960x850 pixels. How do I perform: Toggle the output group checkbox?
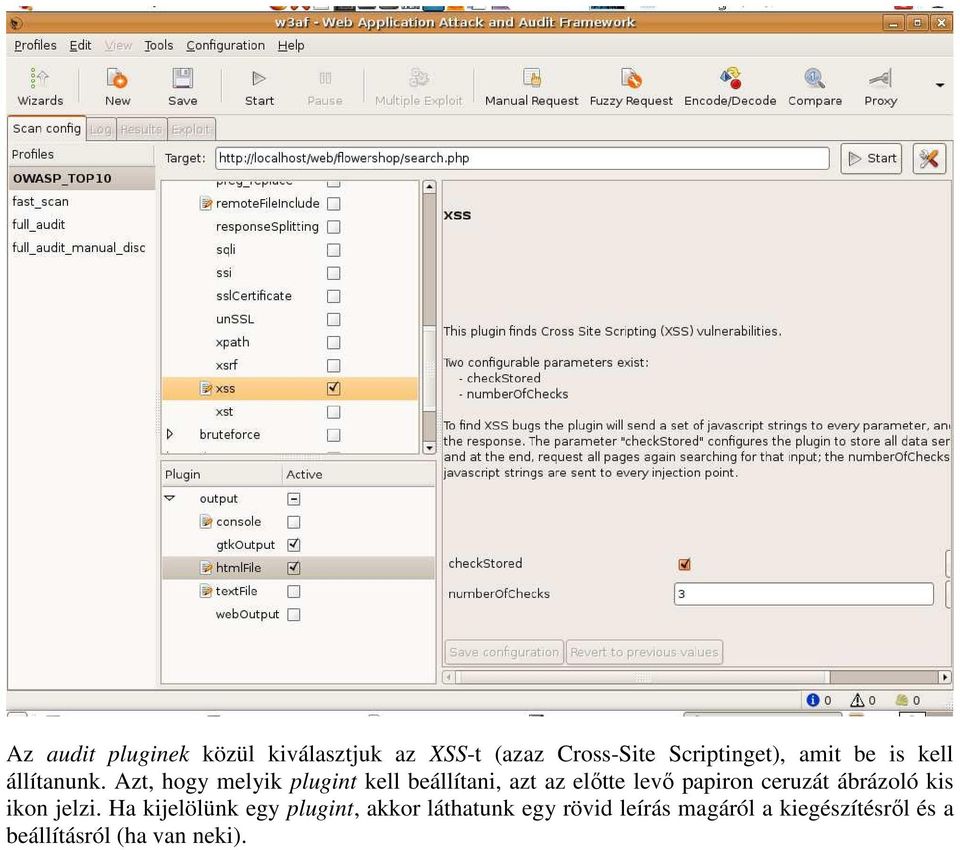click(294, 498)
